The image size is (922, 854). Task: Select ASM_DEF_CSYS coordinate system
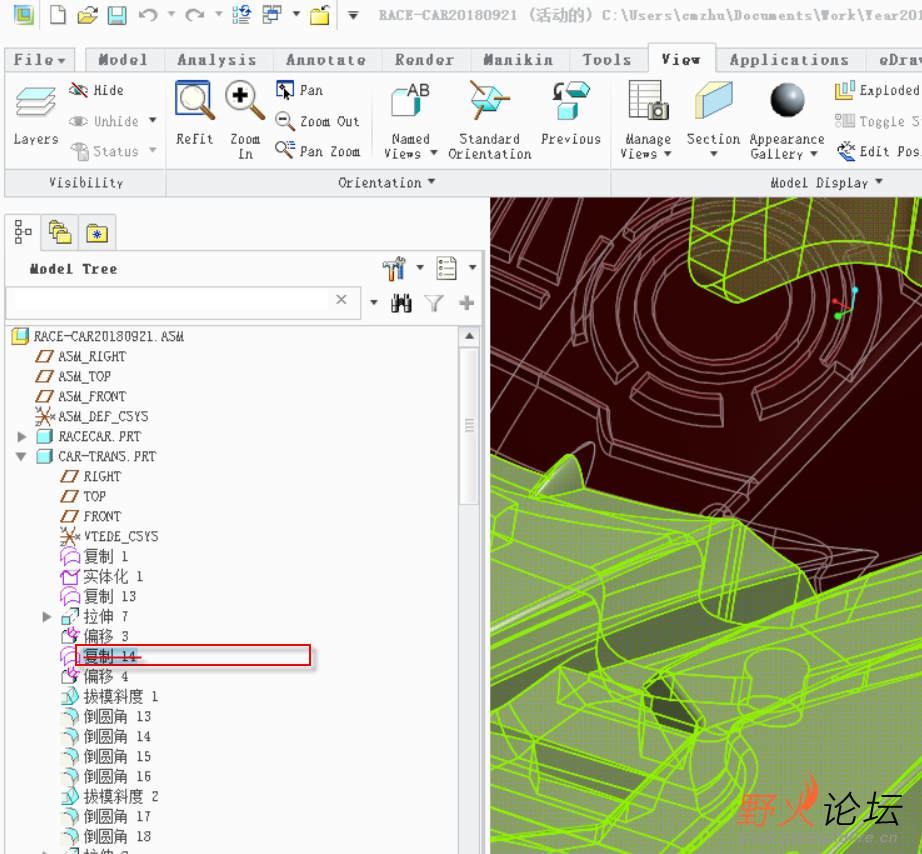coord(103,416)
